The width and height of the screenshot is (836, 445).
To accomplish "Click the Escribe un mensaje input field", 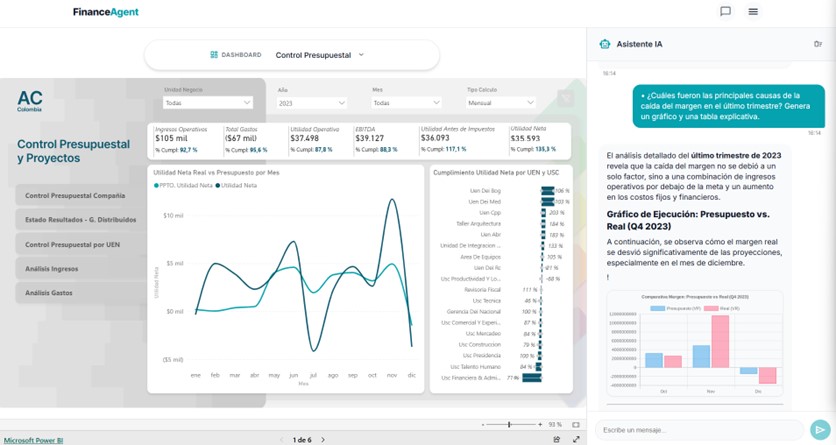I will (698, 429).
